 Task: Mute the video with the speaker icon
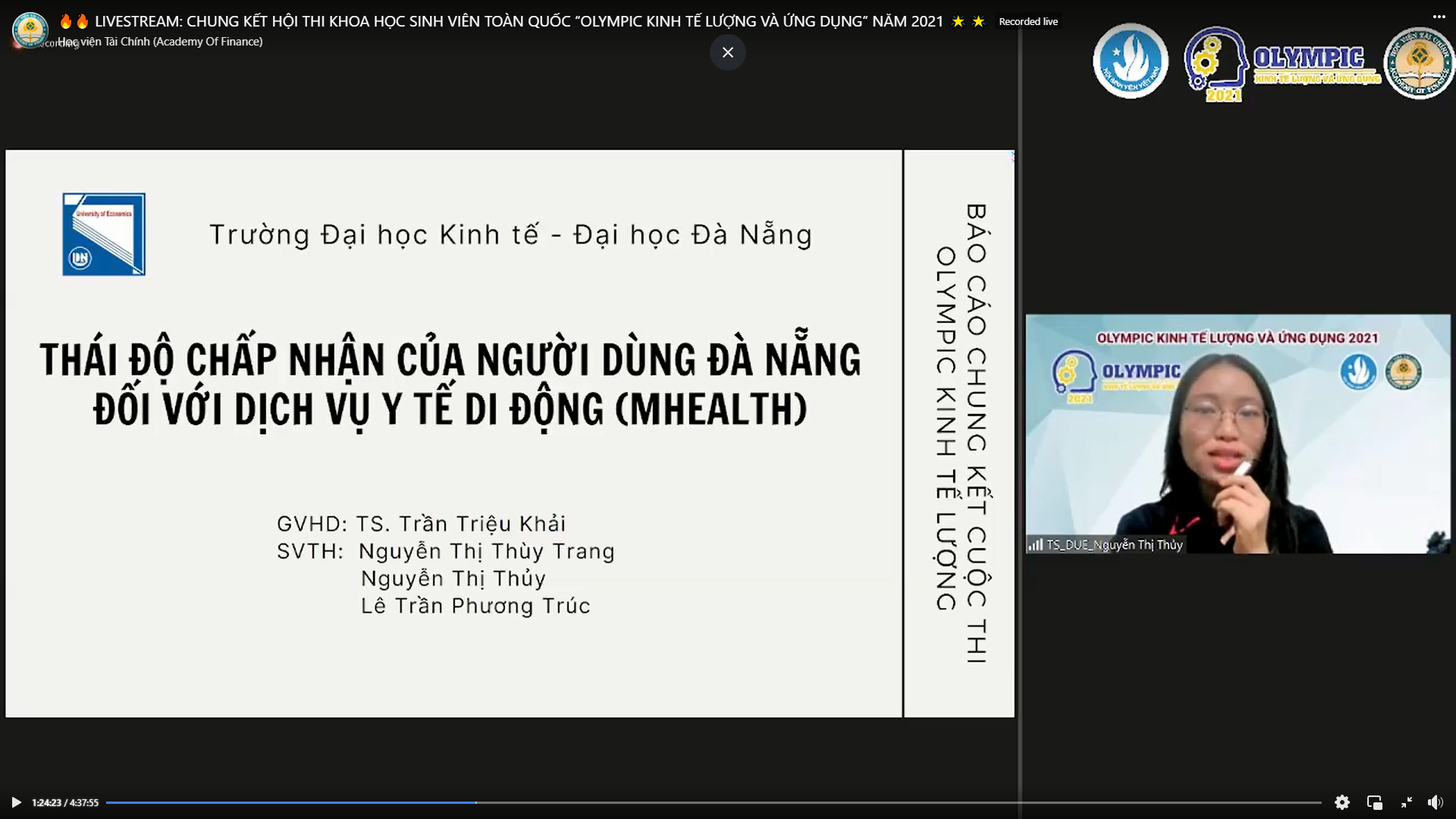coord(1435,802)
